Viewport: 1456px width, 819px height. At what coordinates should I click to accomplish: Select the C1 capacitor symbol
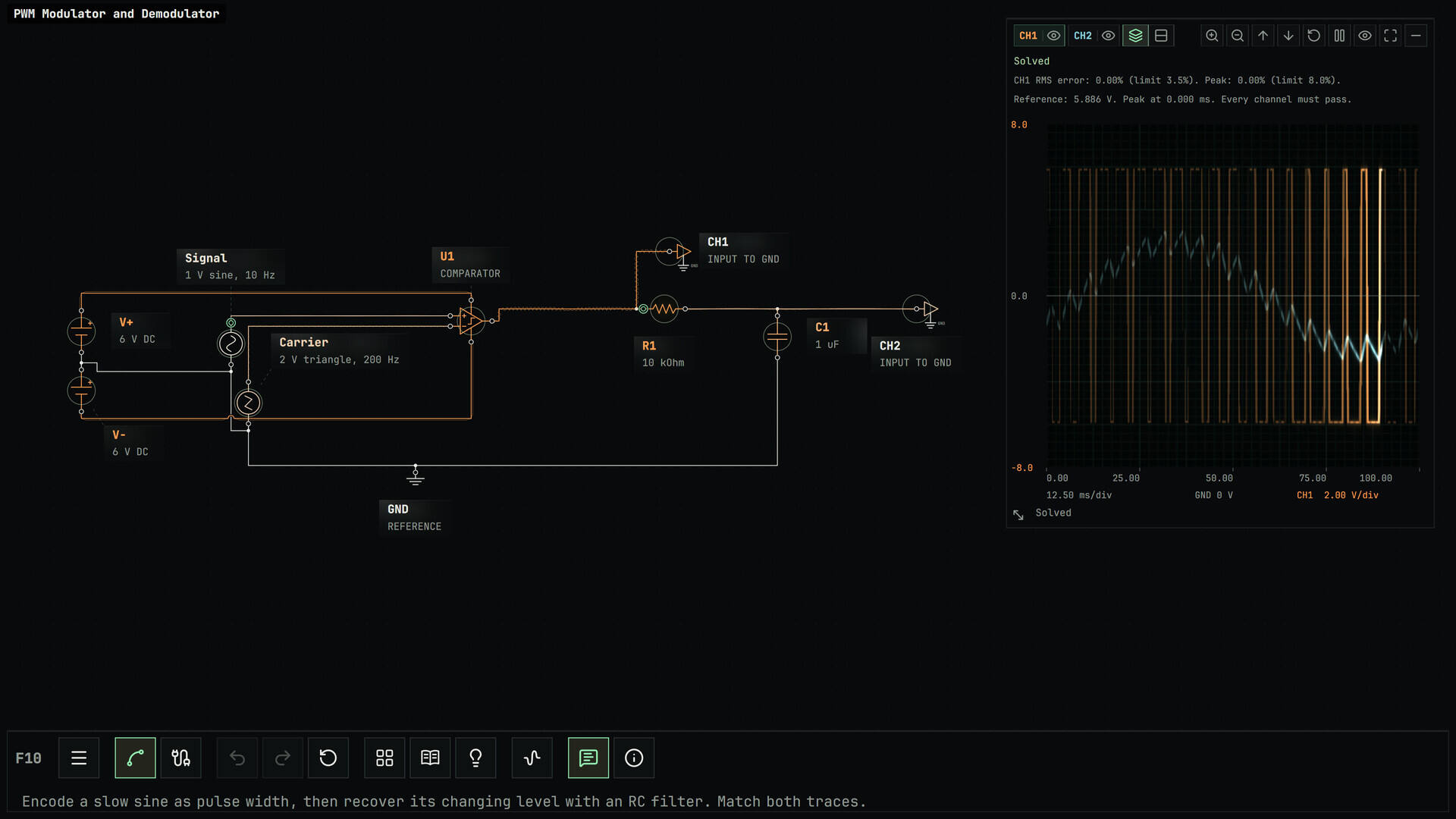tap(777, 337)
